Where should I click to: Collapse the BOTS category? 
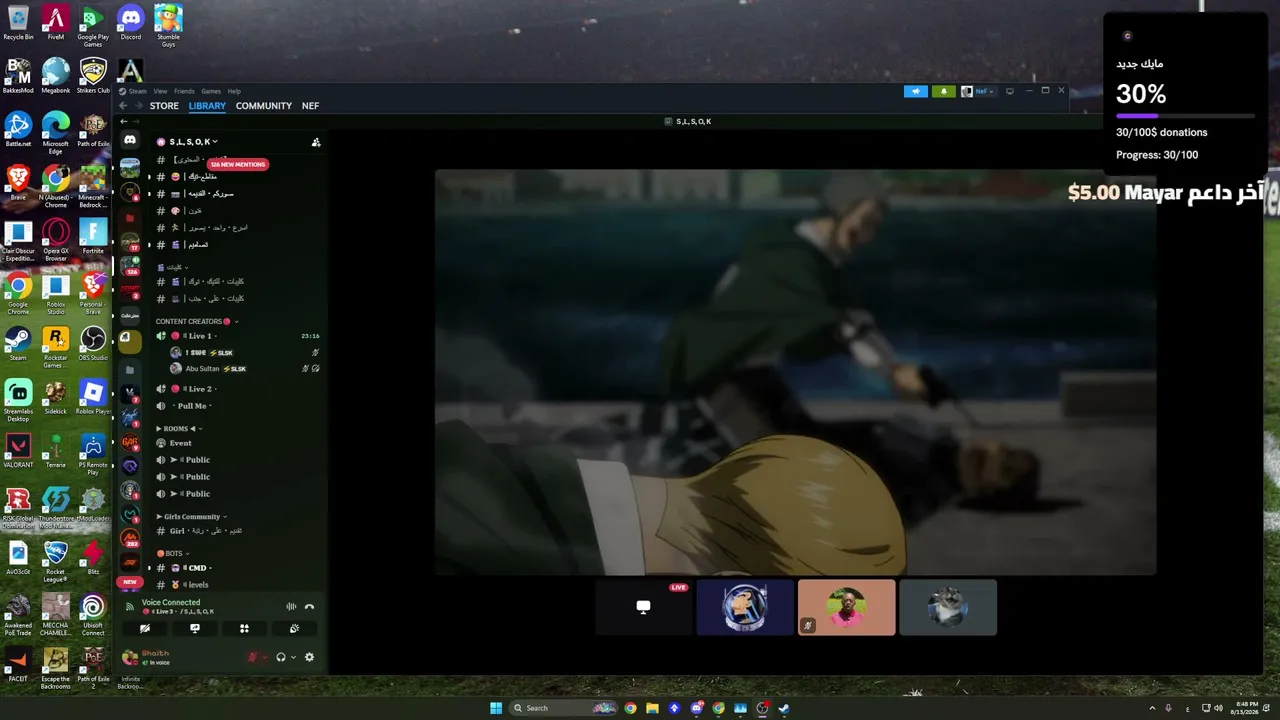point(173,553)
